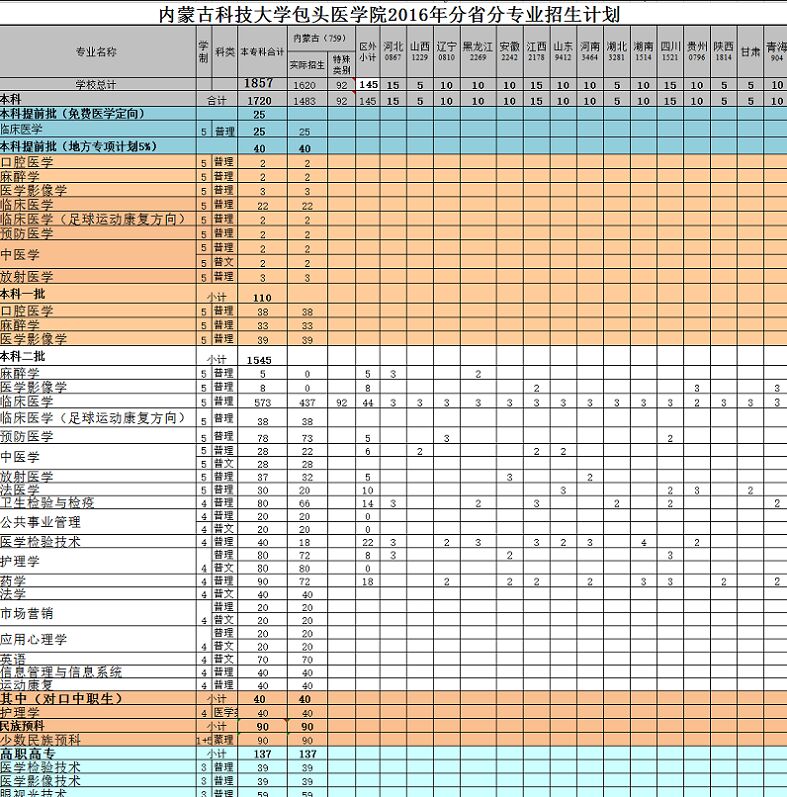Select the 湖北 3281 province header
The height and width of the screenshot is (797, 787).
click(617, 51)
